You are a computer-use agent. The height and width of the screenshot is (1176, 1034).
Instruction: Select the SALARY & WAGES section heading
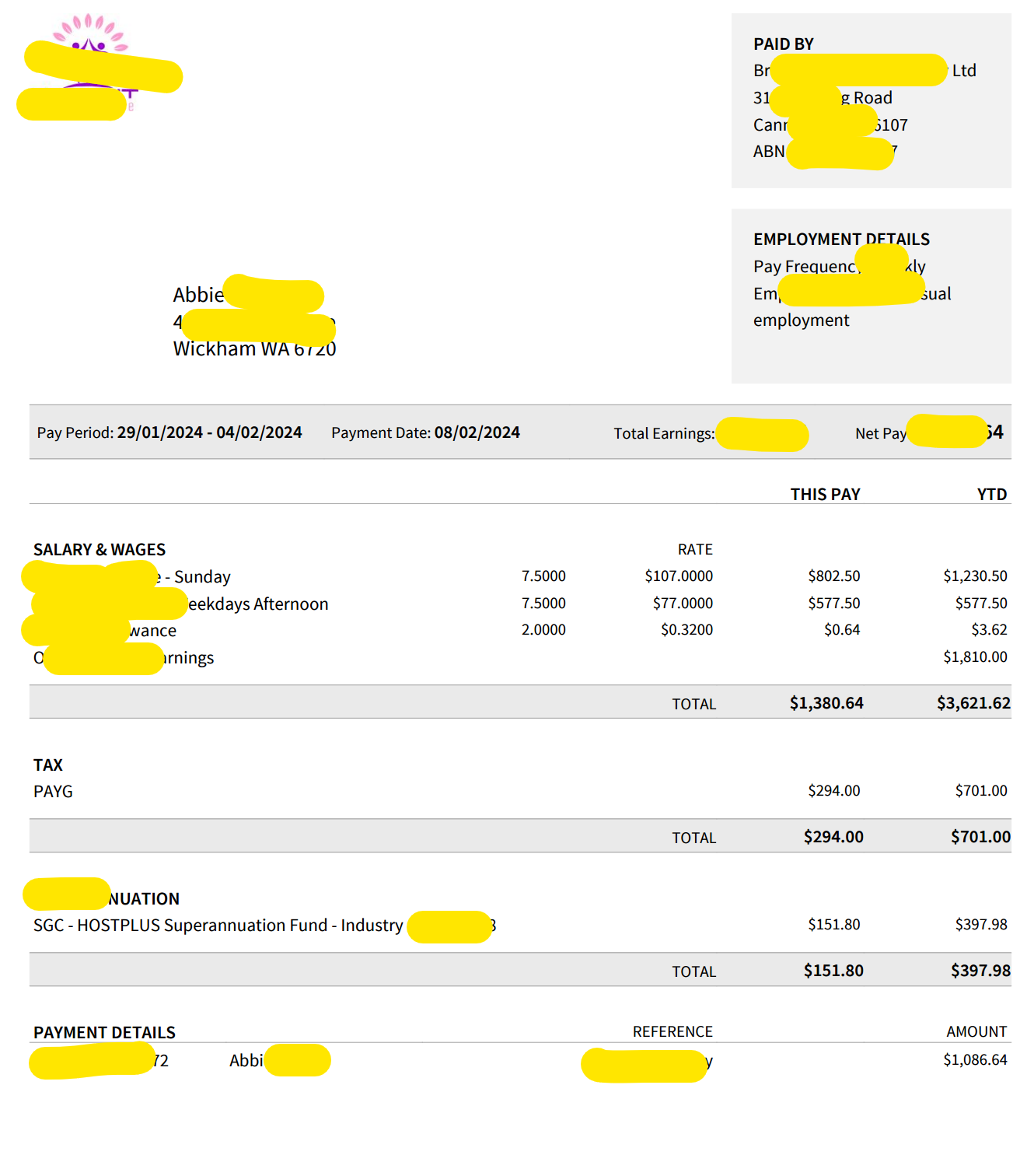[x=100, y=550]
